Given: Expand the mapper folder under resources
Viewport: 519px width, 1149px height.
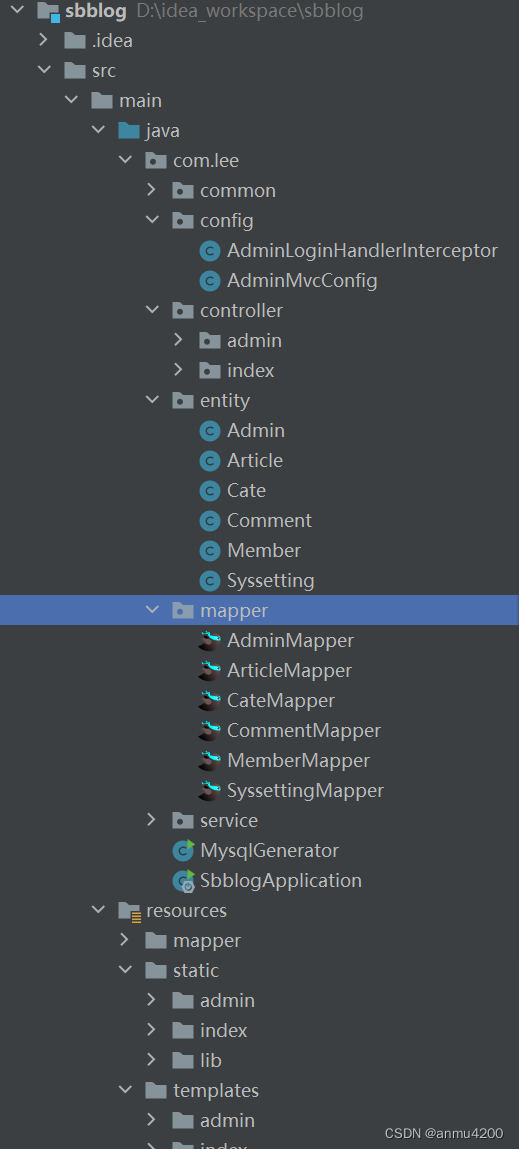Looking at the screenshot, I should 125,940.
